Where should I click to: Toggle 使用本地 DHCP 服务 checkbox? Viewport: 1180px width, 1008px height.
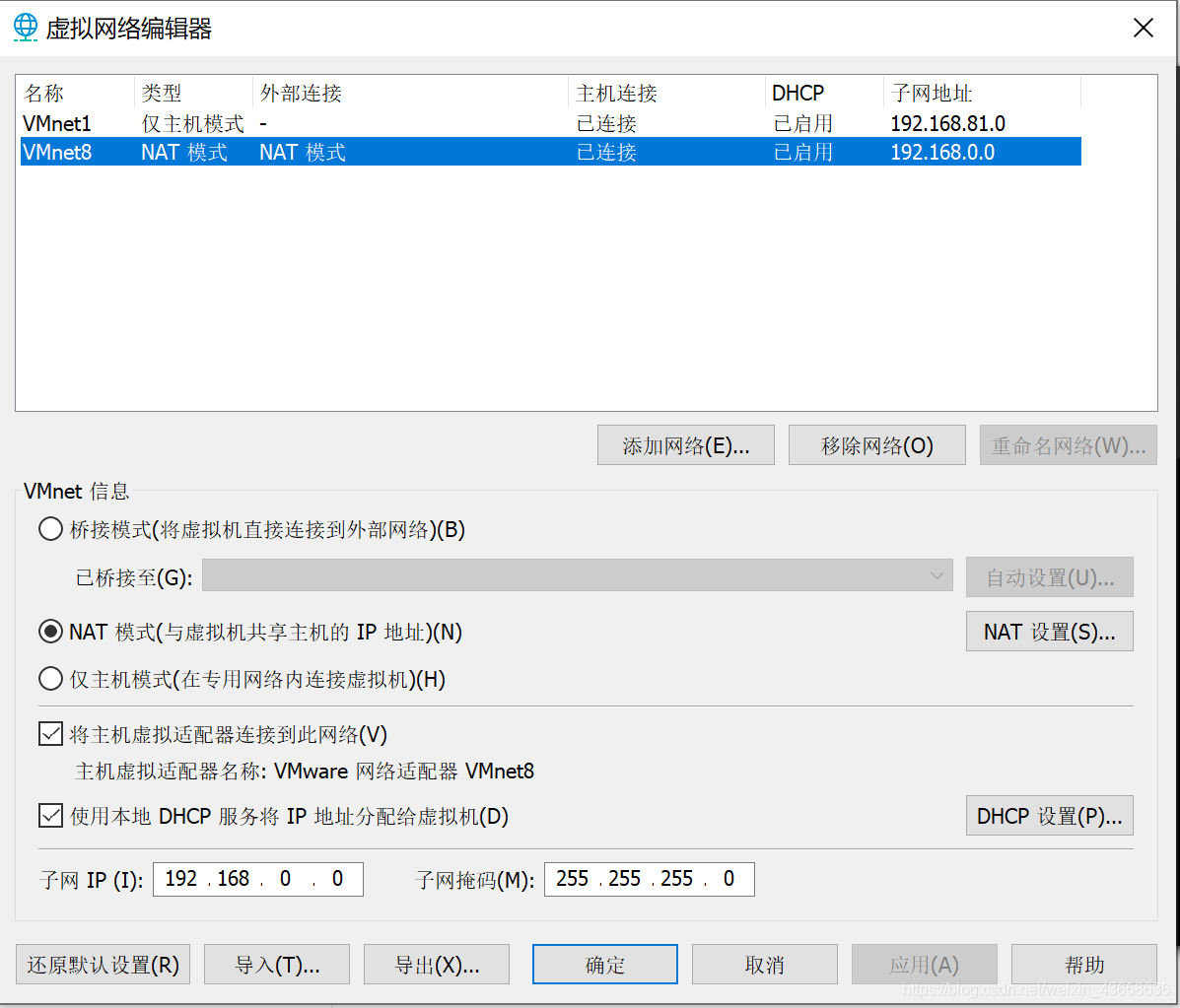pyautogui.click(x=50, y=816)
